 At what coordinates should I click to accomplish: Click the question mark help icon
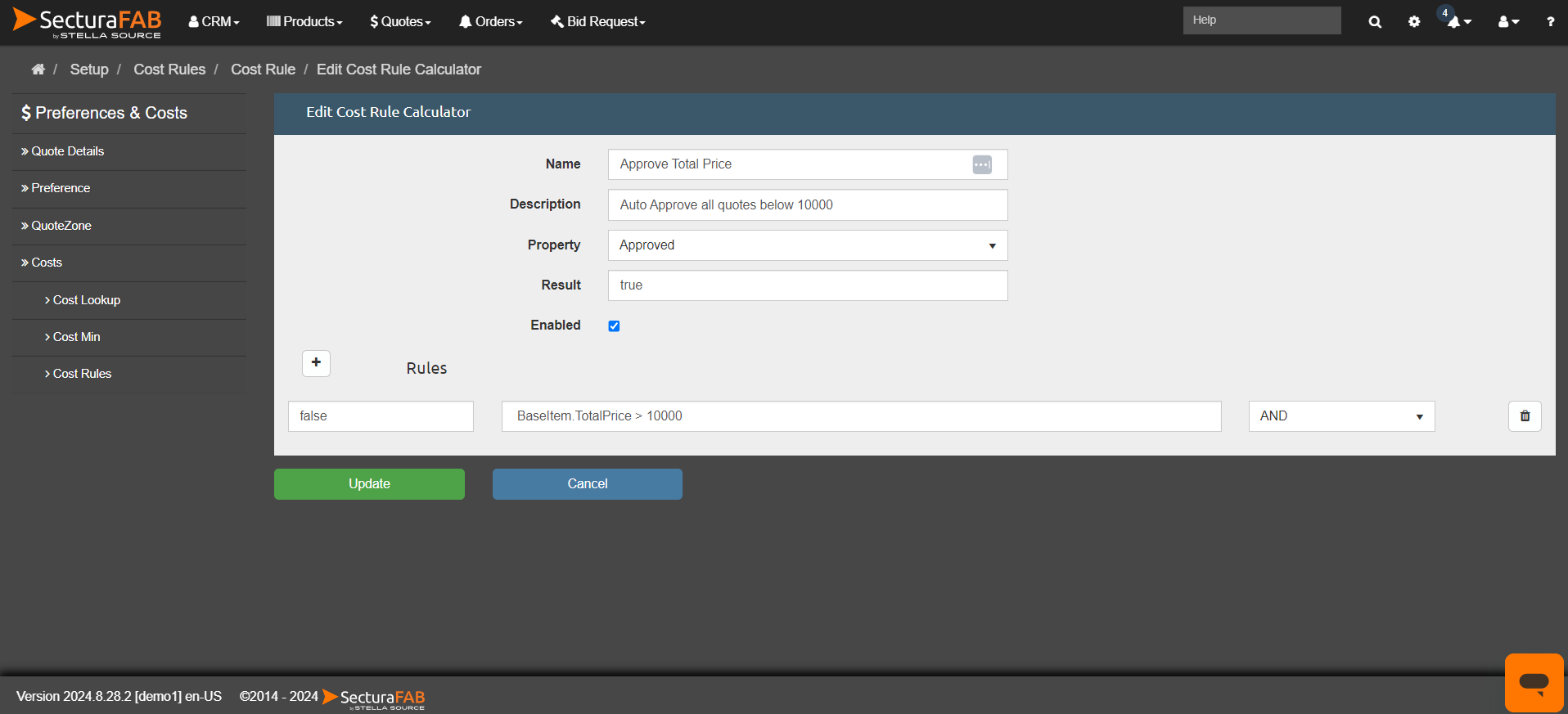click(1550, 22)
